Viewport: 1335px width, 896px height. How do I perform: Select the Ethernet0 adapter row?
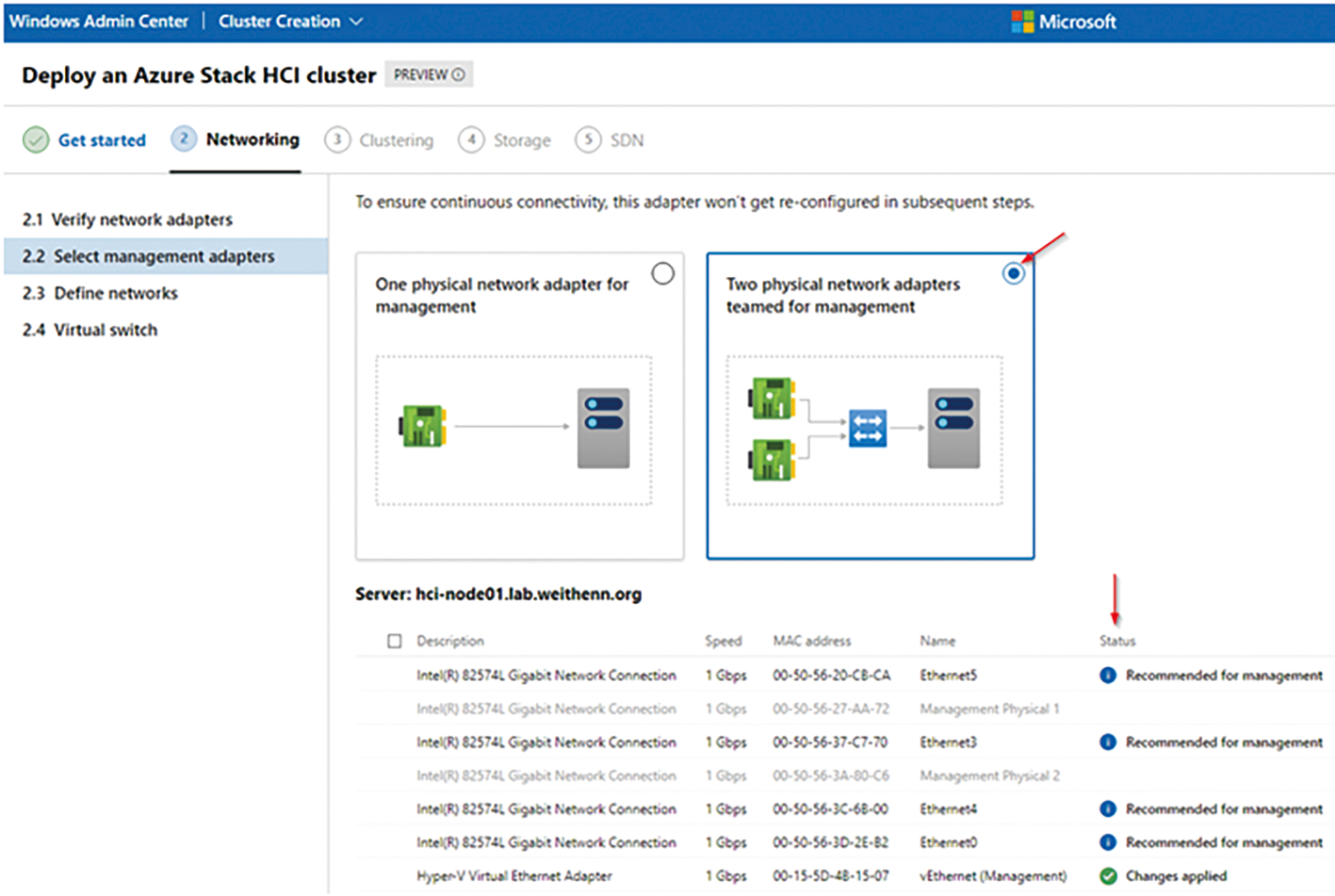point(845,842)
